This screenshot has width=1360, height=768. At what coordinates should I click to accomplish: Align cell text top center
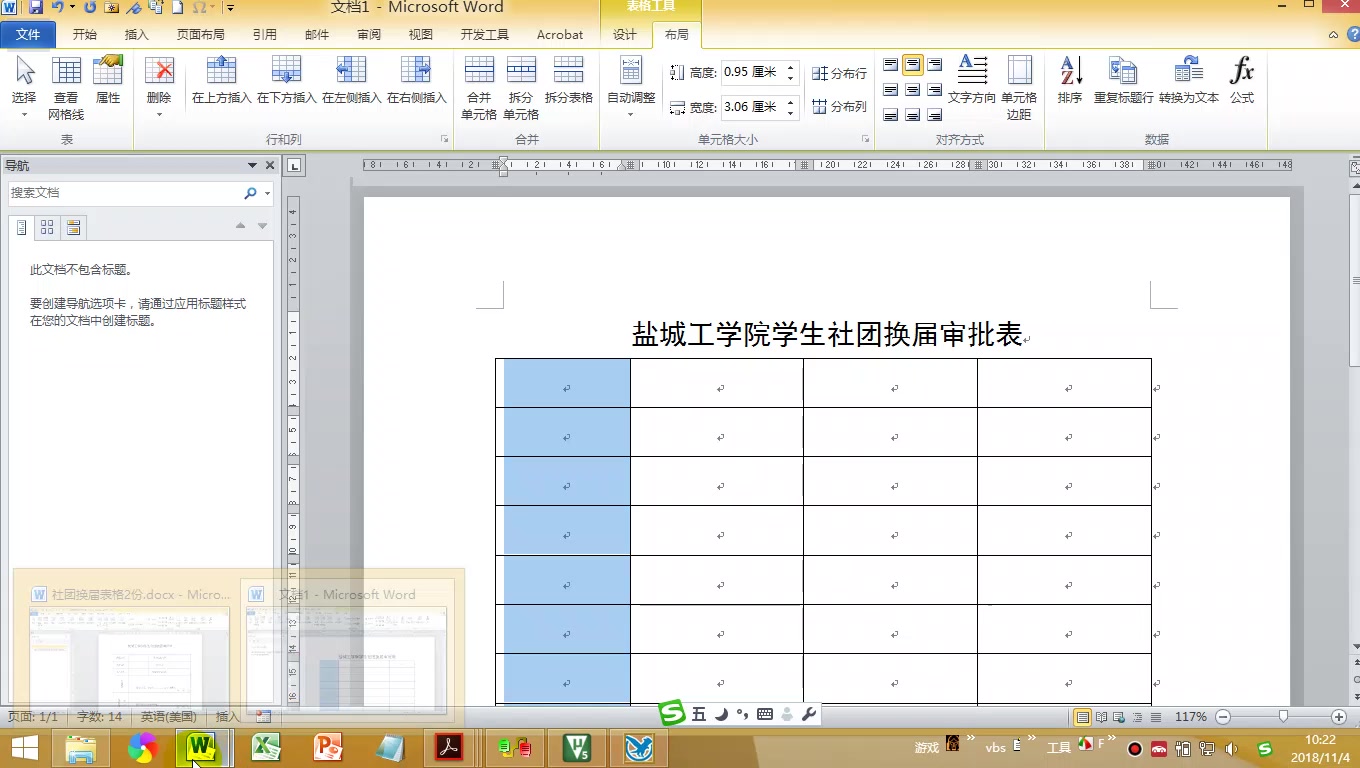(x=913, y=65)
